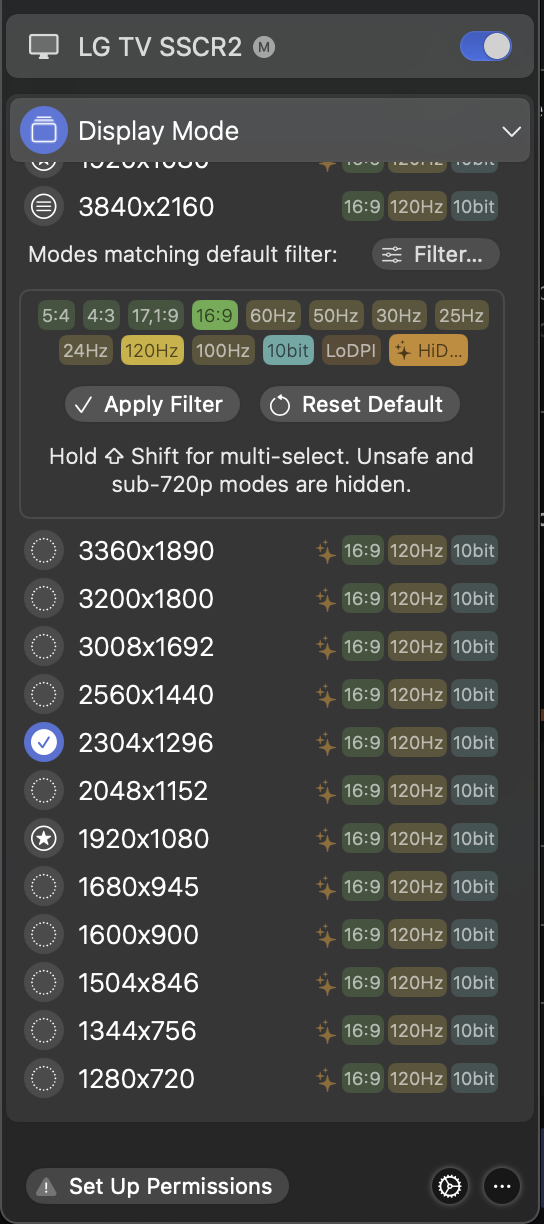Toggle the 16:9 aspect ratio filter tag

216,316
